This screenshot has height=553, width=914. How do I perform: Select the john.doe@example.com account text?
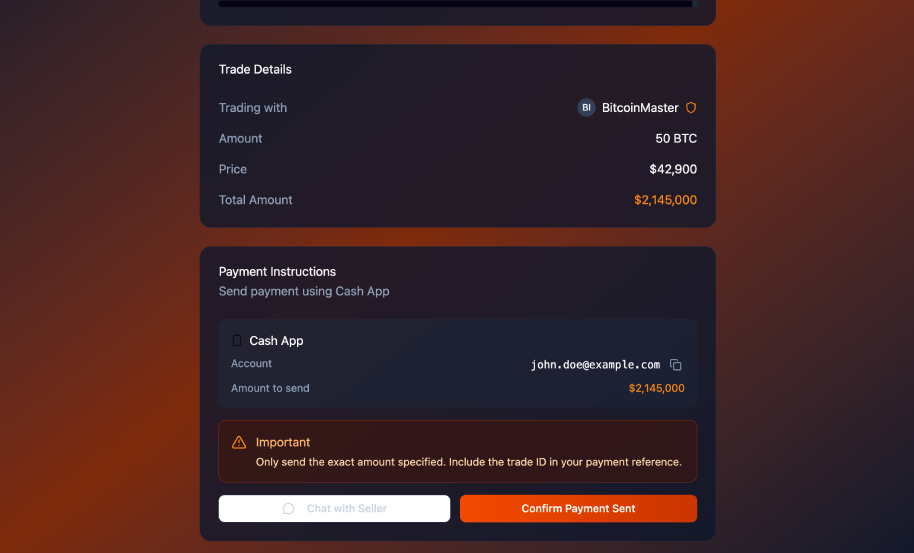tap(595, 365)
